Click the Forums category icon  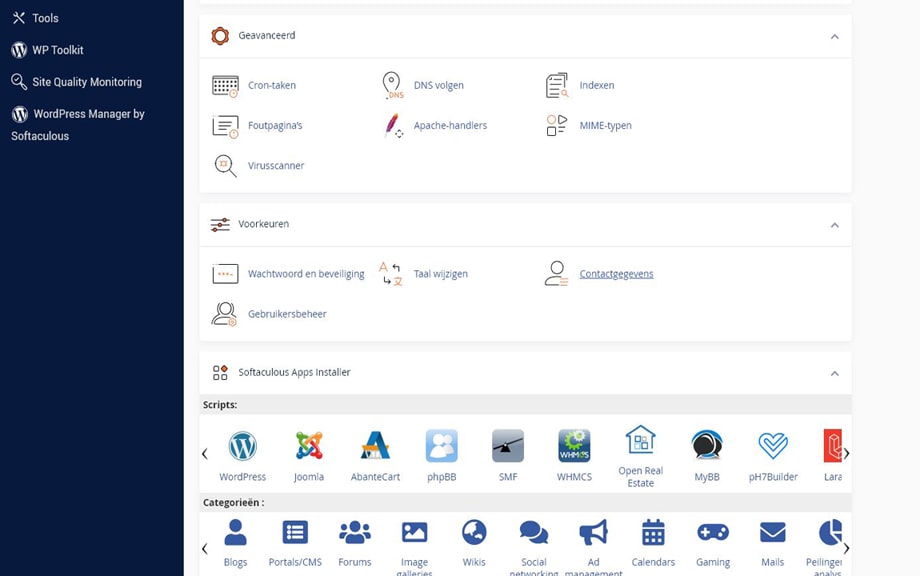click(355, 533)
